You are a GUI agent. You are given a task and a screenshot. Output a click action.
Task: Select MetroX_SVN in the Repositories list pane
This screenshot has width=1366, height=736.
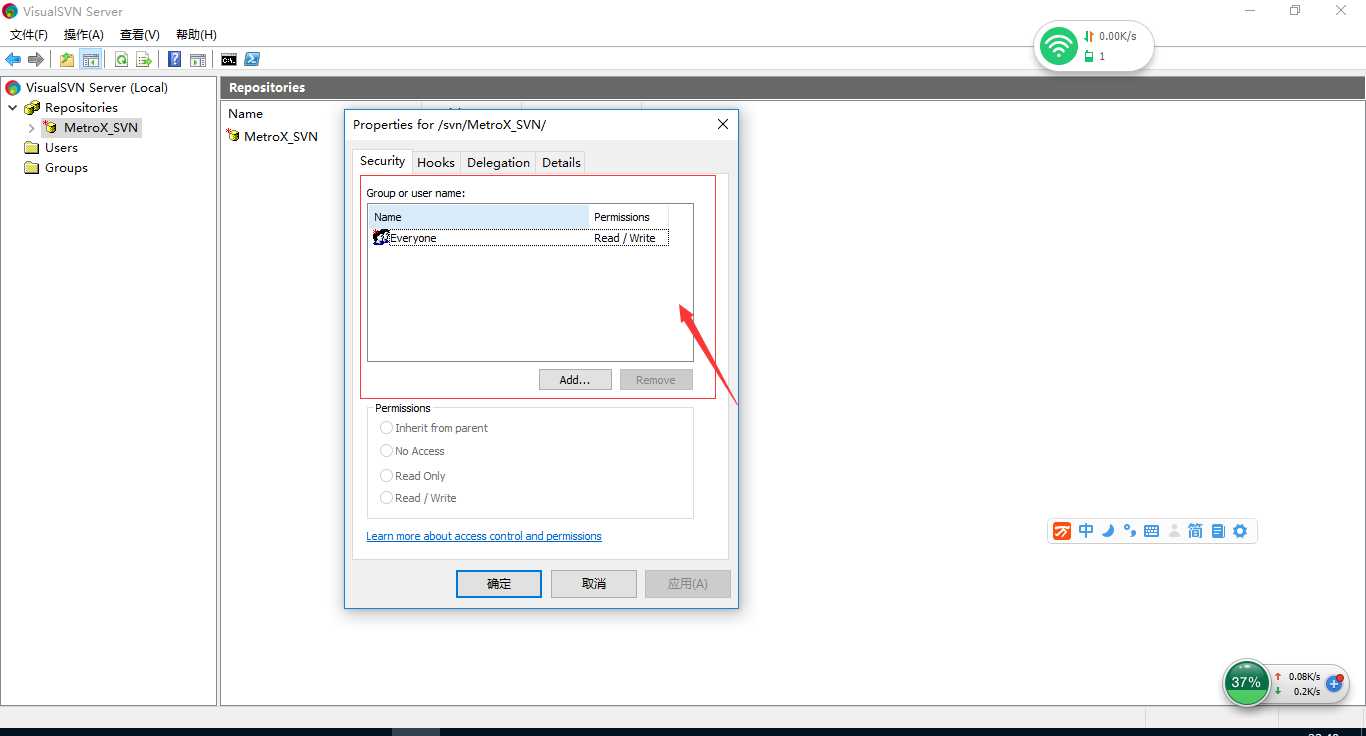point(281,137)
